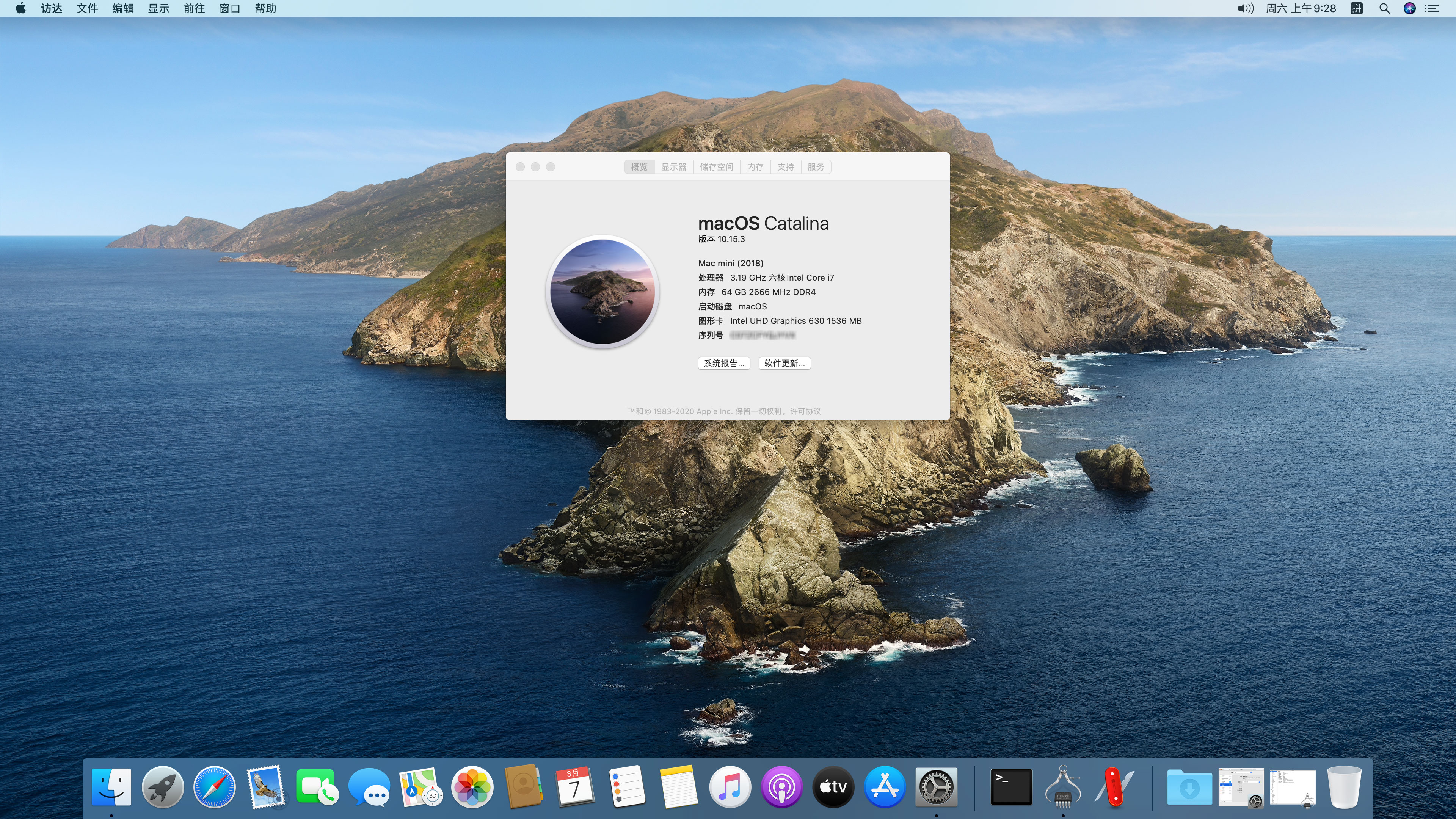Open red Swiss Army knife app
This screenshot has height=819, width=1456.
click(1114, 786)
